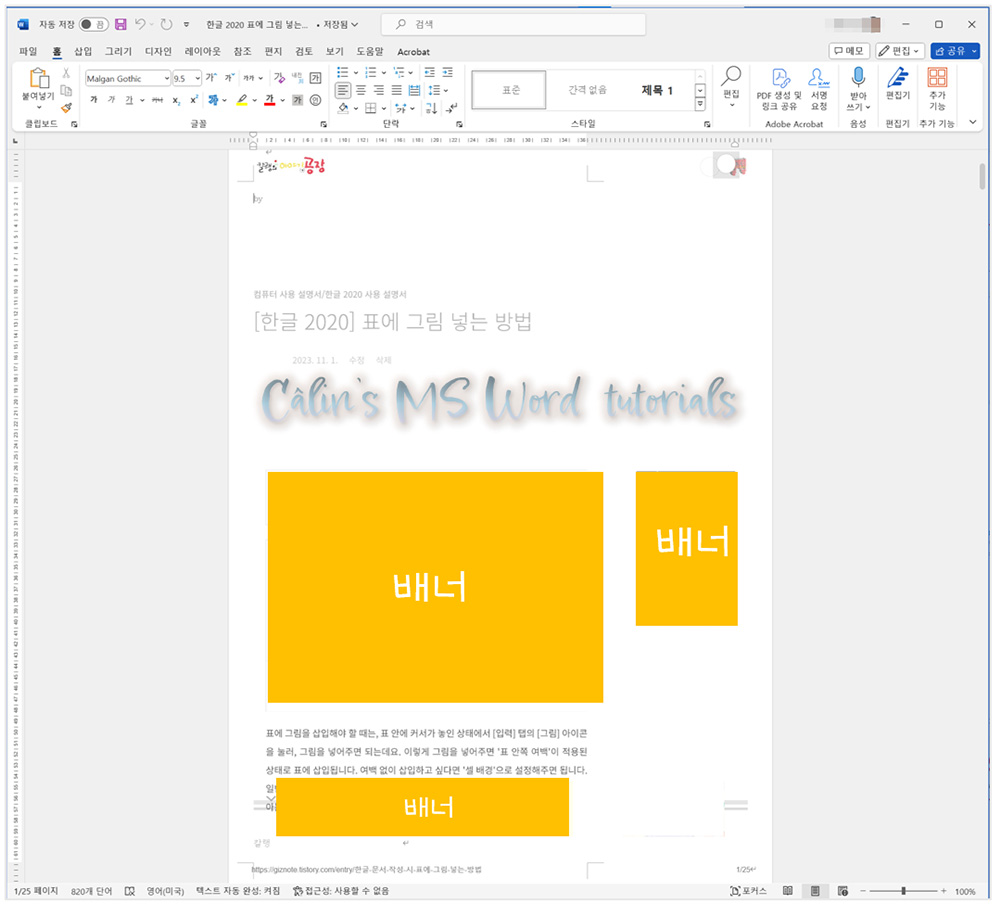Toggle character shading

297,100
